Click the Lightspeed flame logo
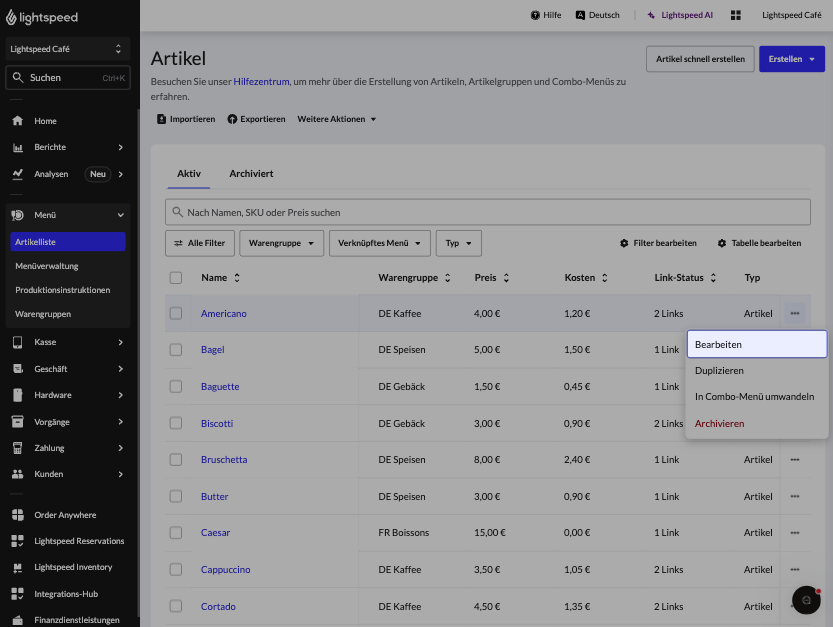 (11, 17)
